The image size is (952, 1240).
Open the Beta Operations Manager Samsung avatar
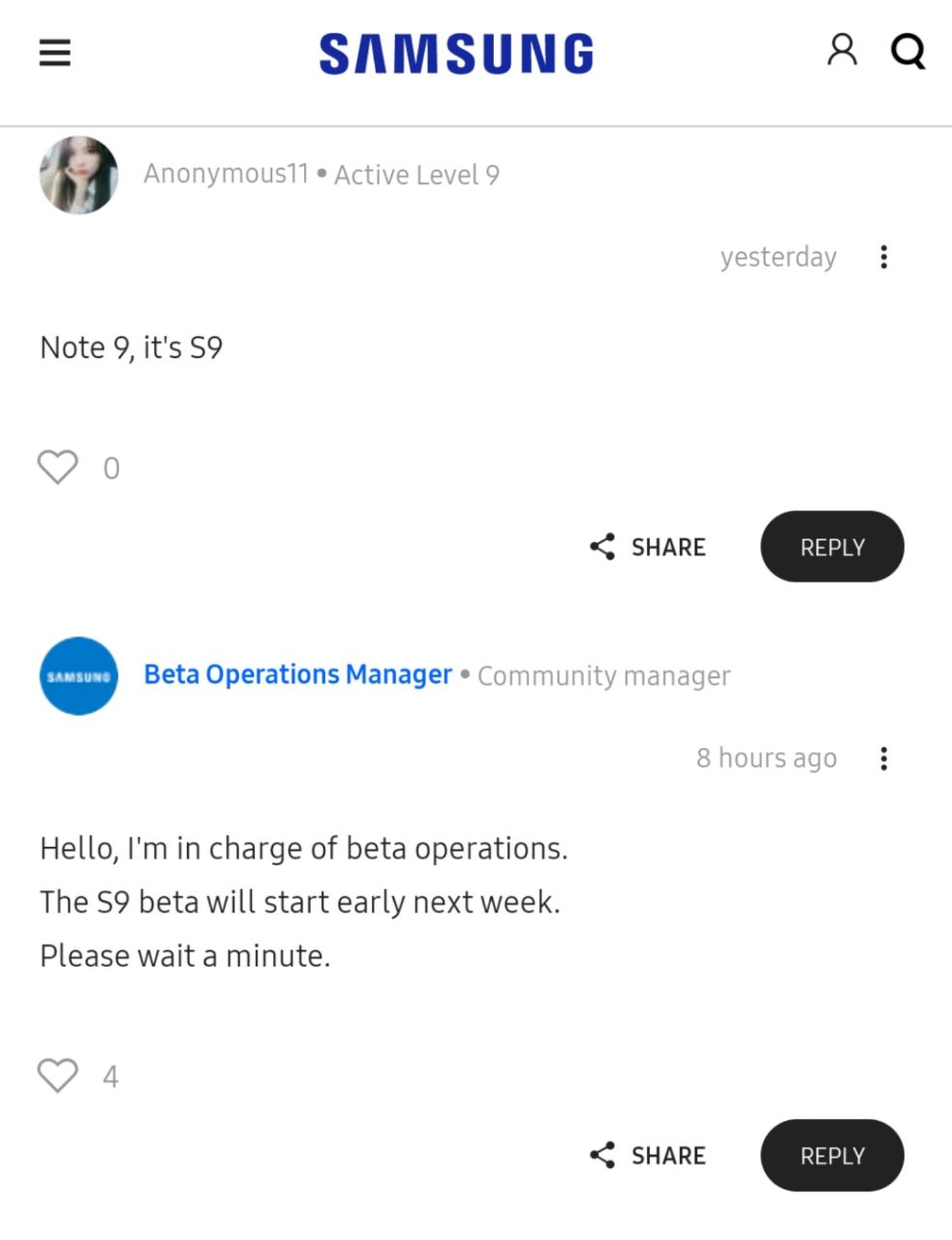pos(78,676)
